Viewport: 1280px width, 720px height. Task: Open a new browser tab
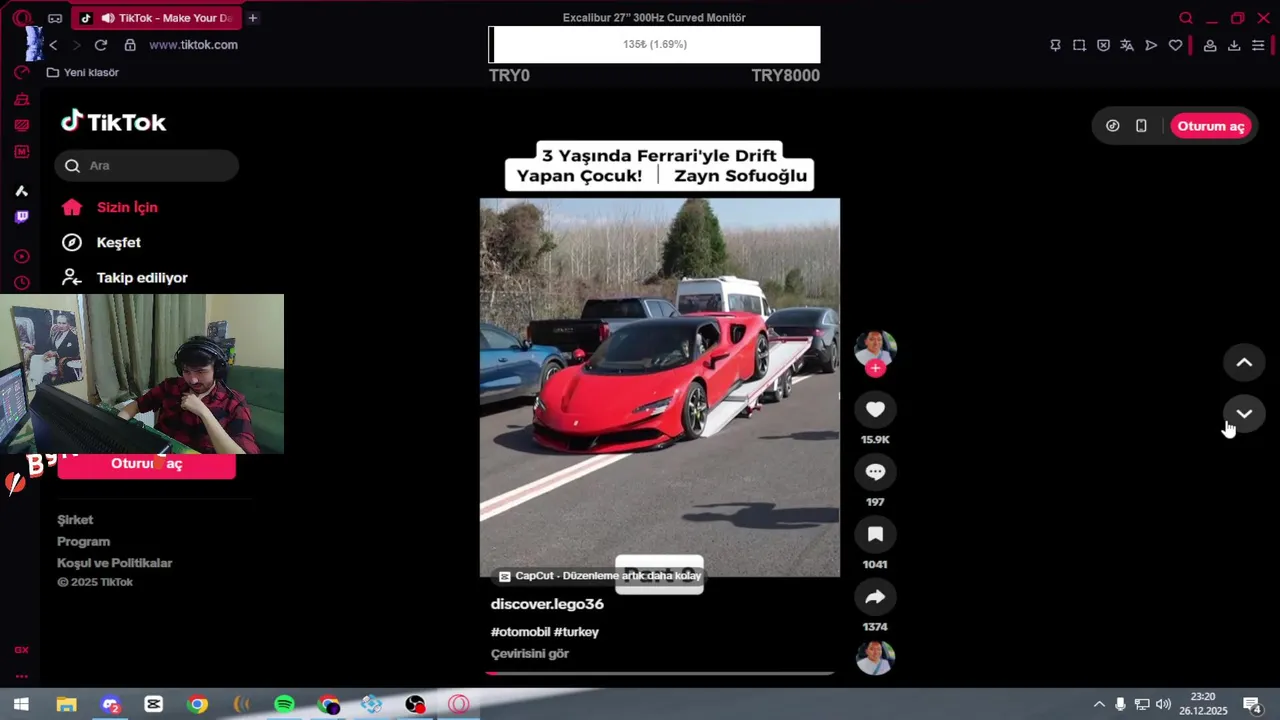tap(253, 18)
